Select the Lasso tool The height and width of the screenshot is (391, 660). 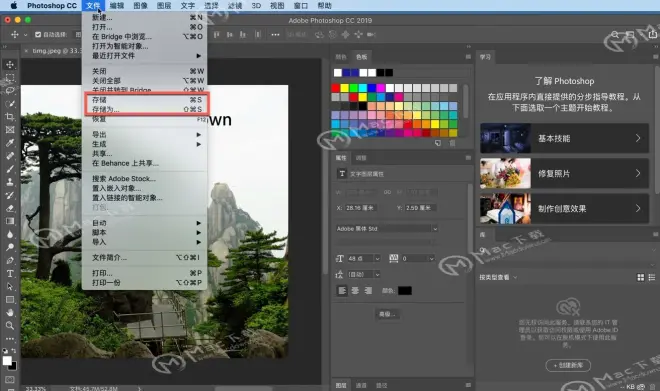coord(10,90)
